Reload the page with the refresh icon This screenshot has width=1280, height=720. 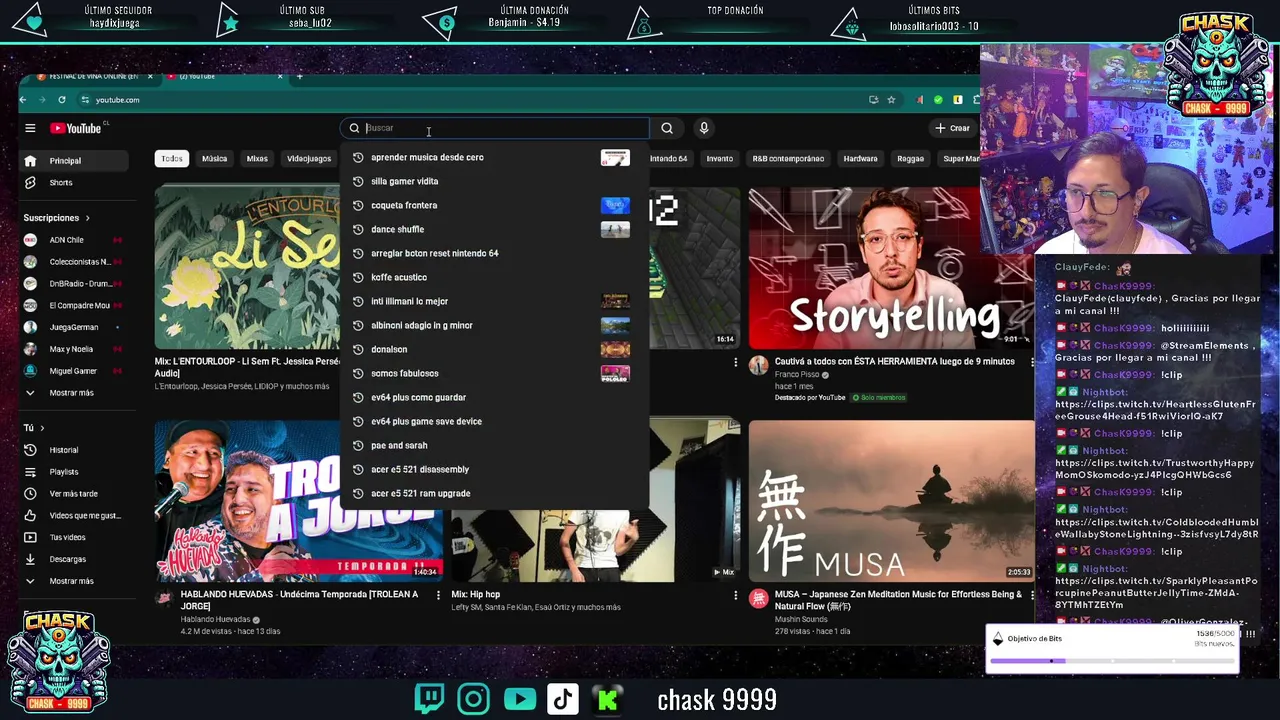point(62,100)
